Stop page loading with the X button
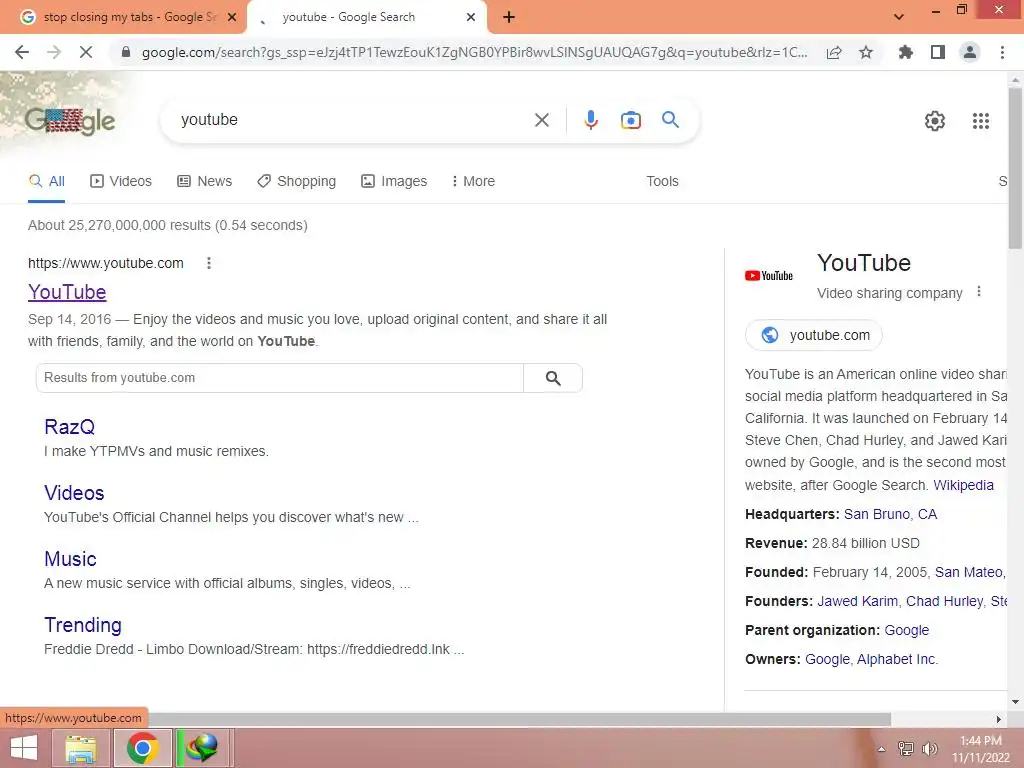The height and width of the screenshot is (768, 1024). click(x=86, y=52)
